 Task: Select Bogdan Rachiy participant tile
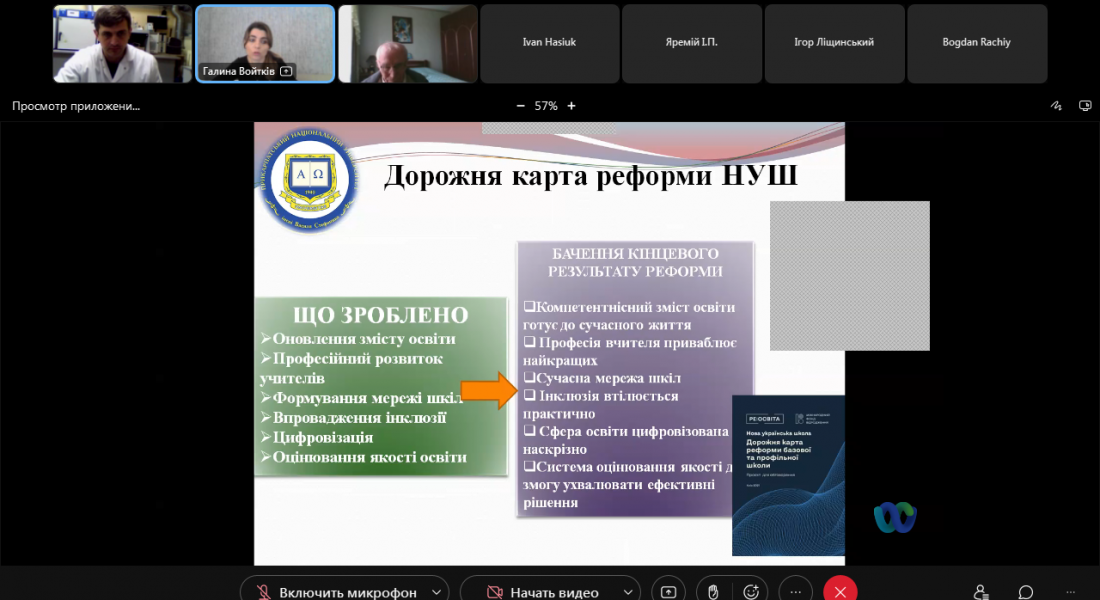point(977,43)
